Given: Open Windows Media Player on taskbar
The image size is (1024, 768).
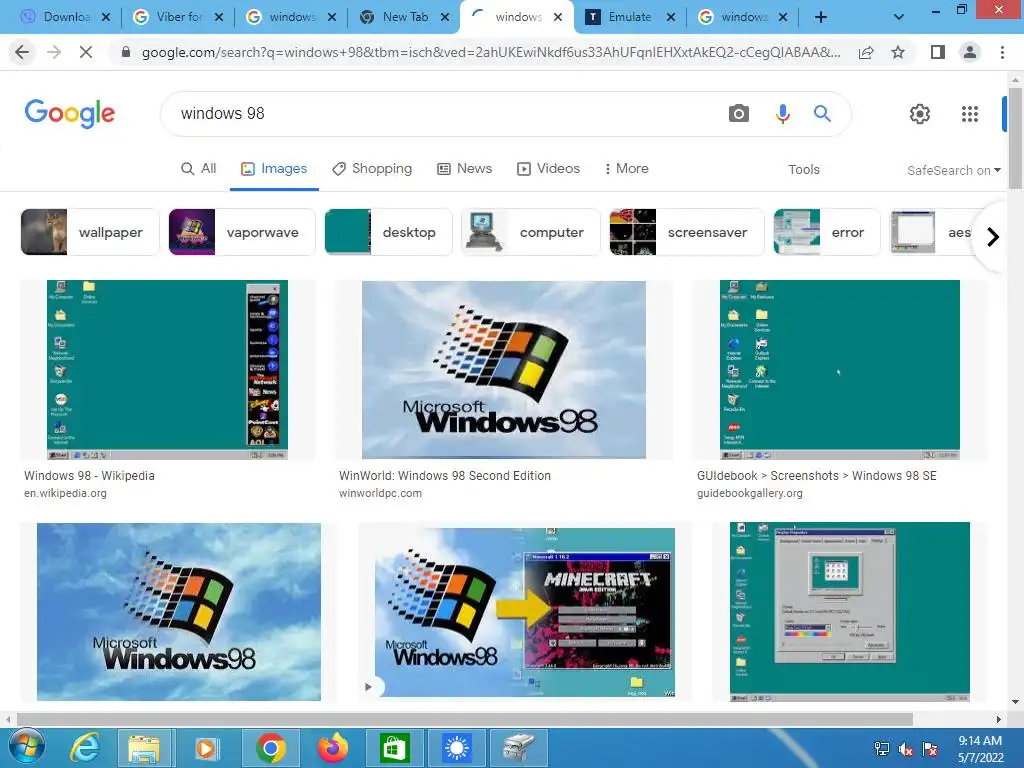Looking at the screenshot, I should 206,748.
